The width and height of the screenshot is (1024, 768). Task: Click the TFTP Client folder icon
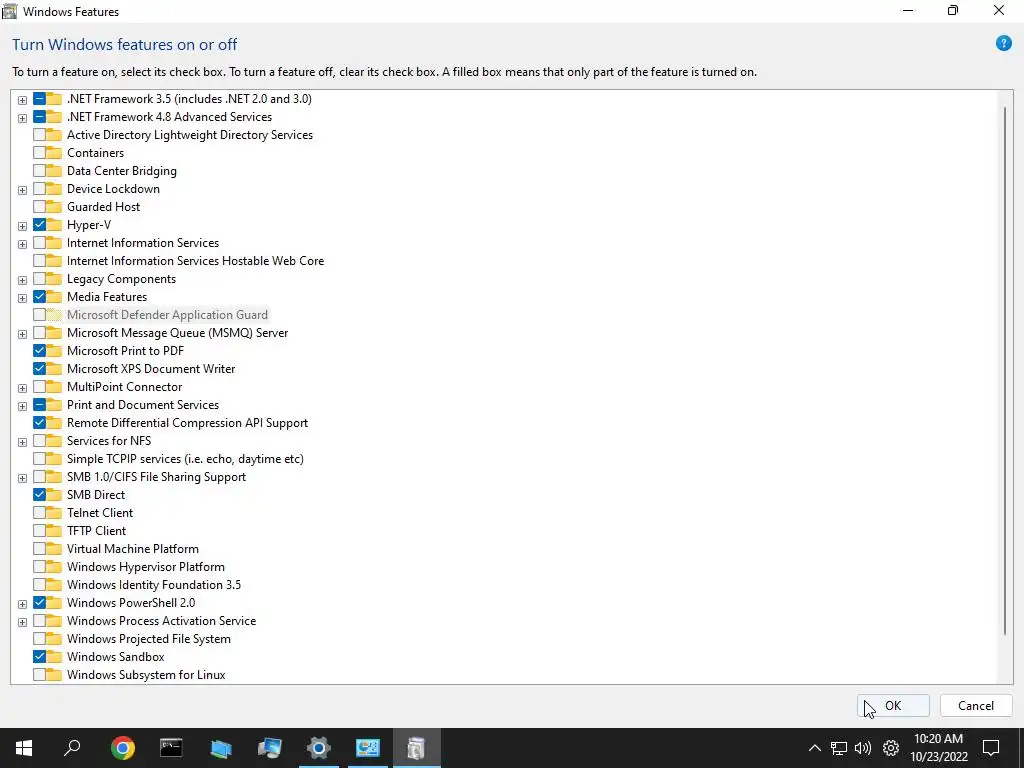(x=54, y=531)
